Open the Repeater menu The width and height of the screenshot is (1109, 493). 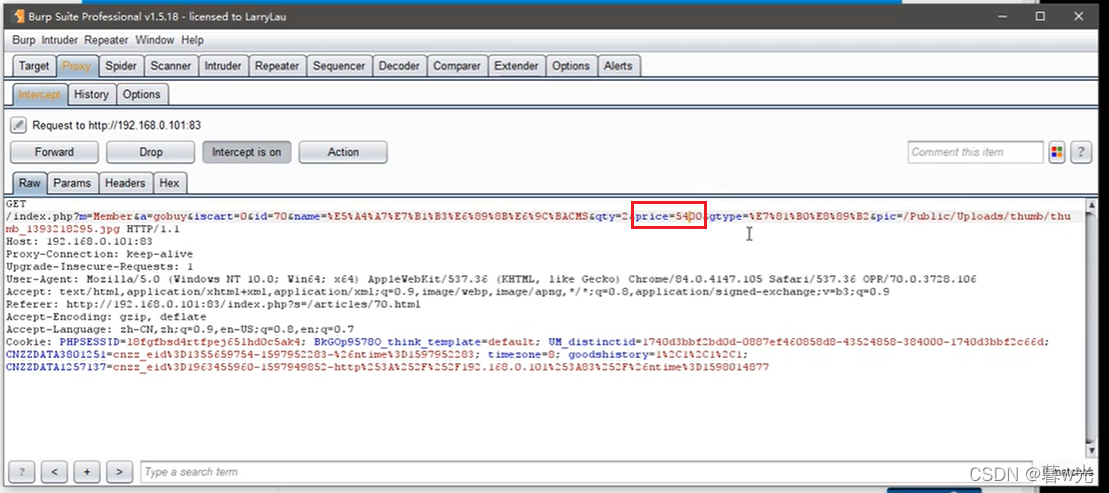tap(107, 40)
